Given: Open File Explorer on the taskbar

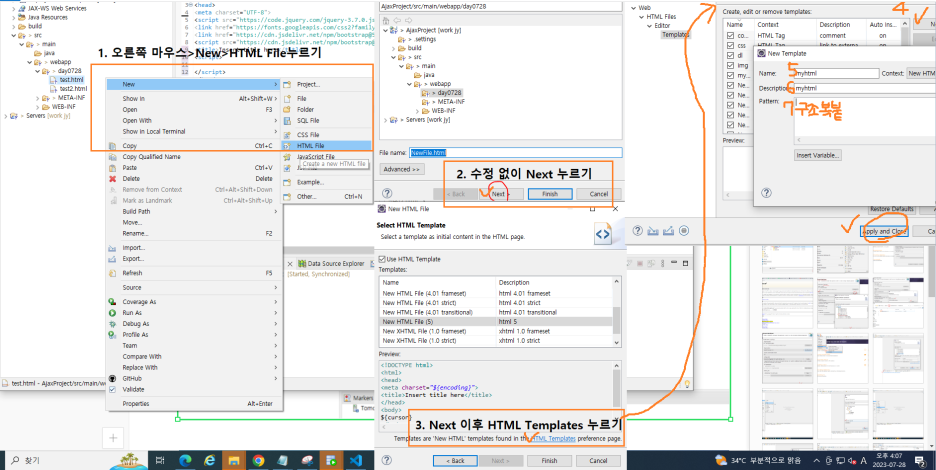Looking at the screenshot, I should coord(233,460).
